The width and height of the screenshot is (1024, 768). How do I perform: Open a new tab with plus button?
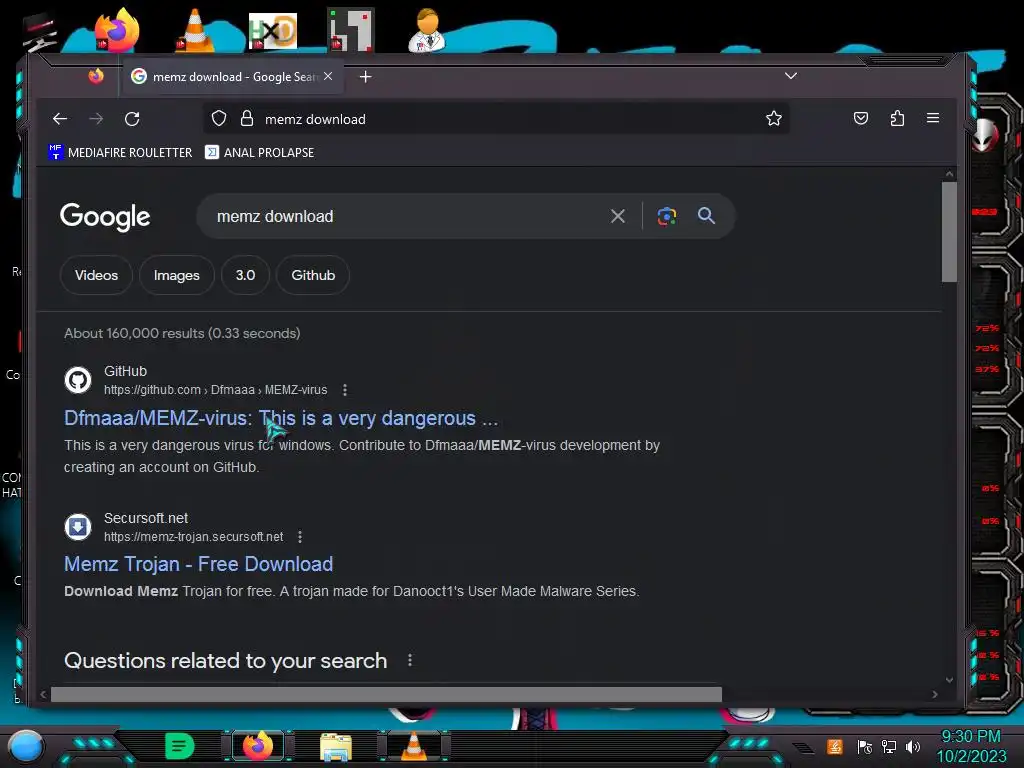[366, 77]
